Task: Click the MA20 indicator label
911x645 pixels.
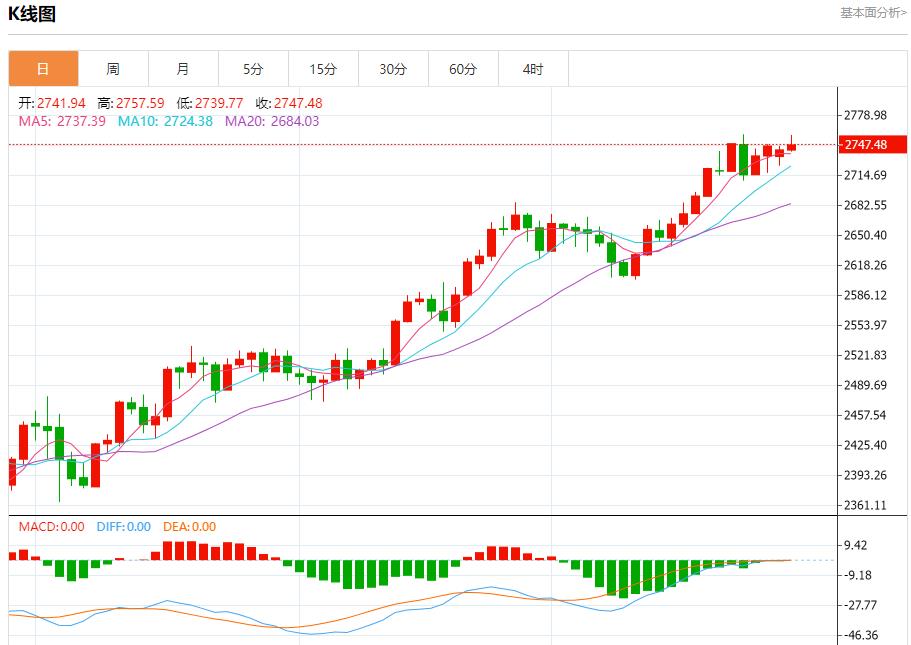Action: point(272,121)
